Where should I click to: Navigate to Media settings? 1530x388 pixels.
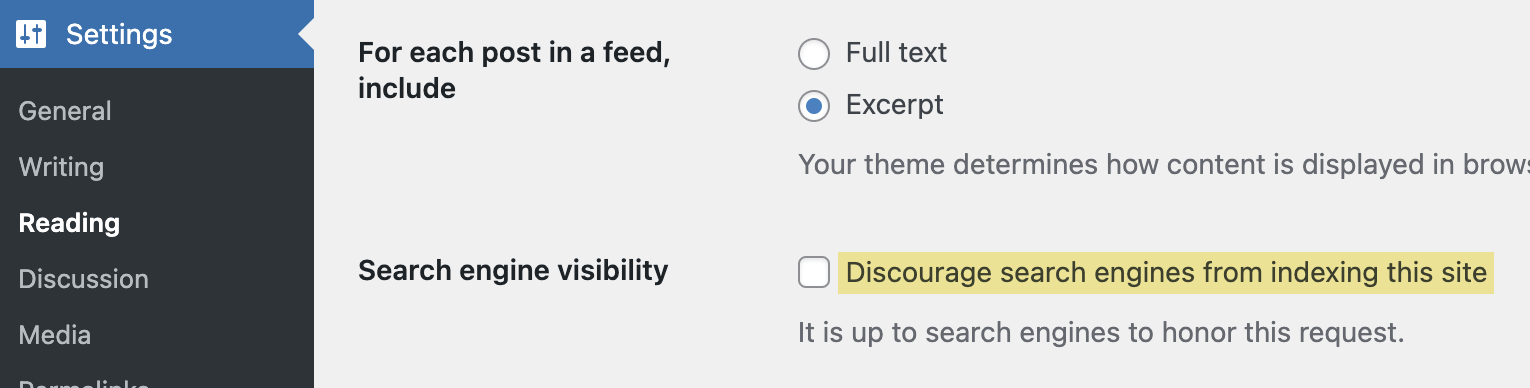(54, 335)
